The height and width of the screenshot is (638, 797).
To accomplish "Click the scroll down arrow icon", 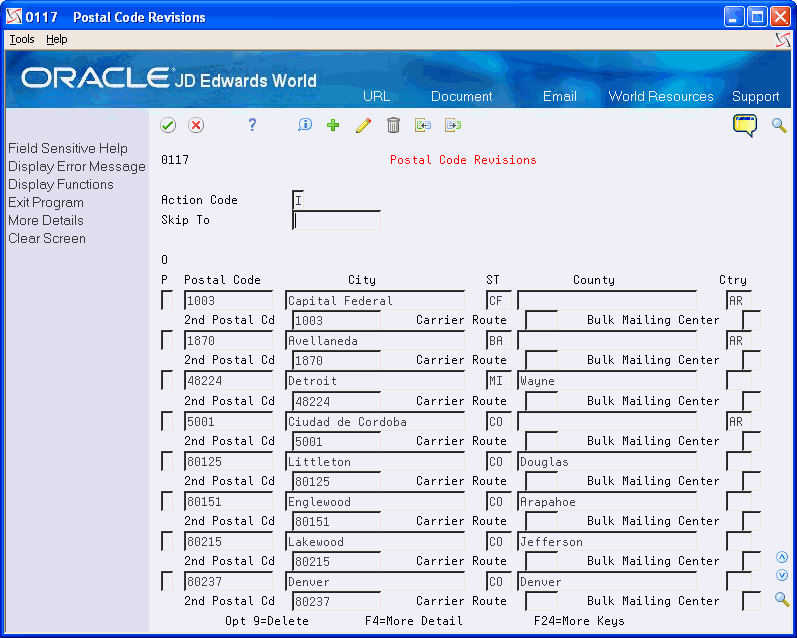I will [782, 575].
